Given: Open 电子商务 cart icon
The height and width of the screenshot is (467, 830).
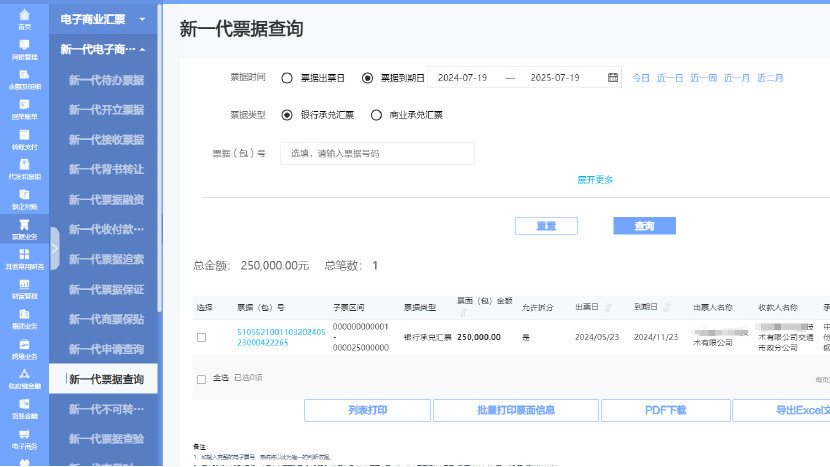Looking at the screenshot, I should [24, 439].
